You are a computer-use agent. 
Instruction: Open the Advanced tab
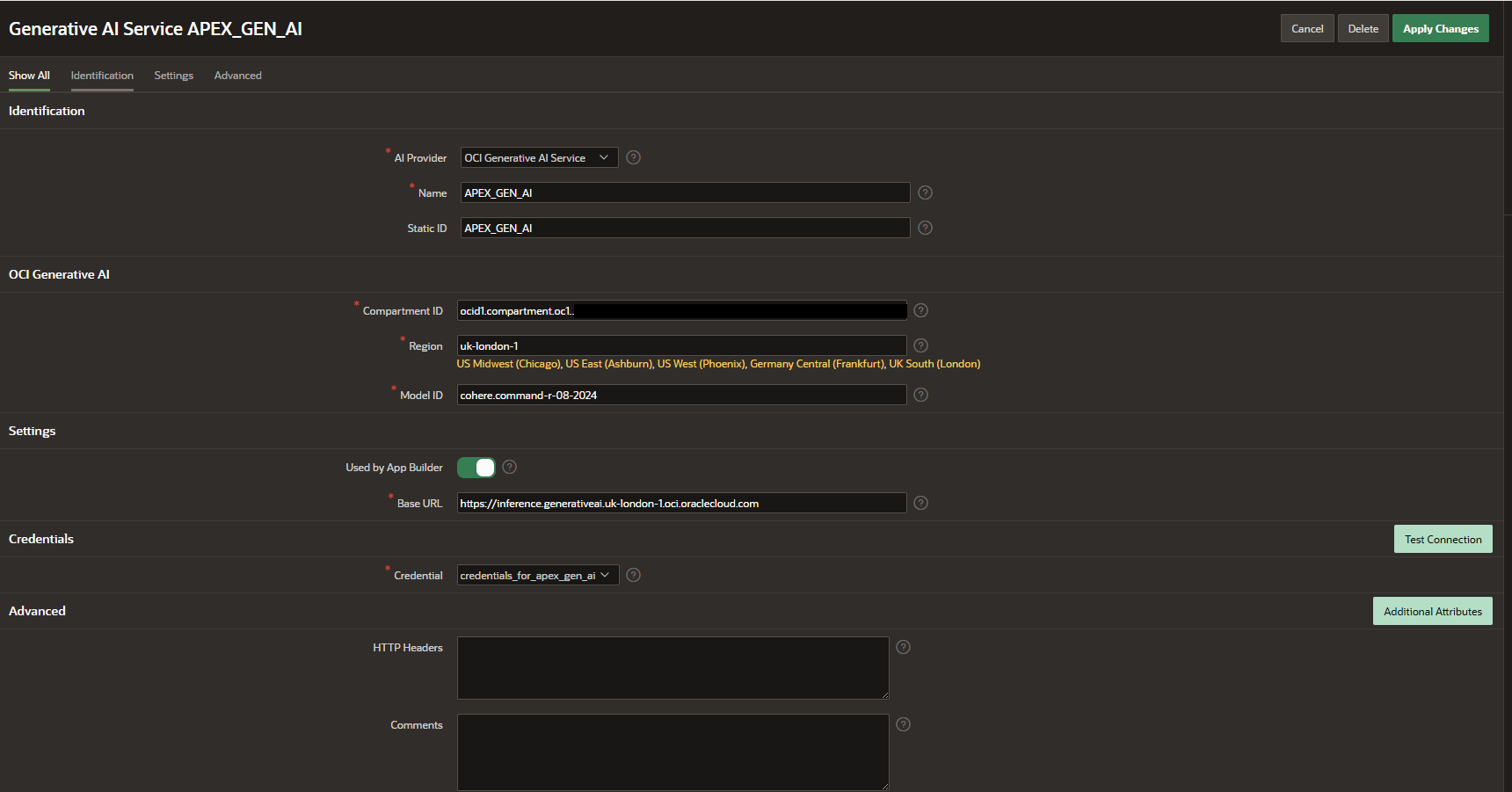click(237, 76)
